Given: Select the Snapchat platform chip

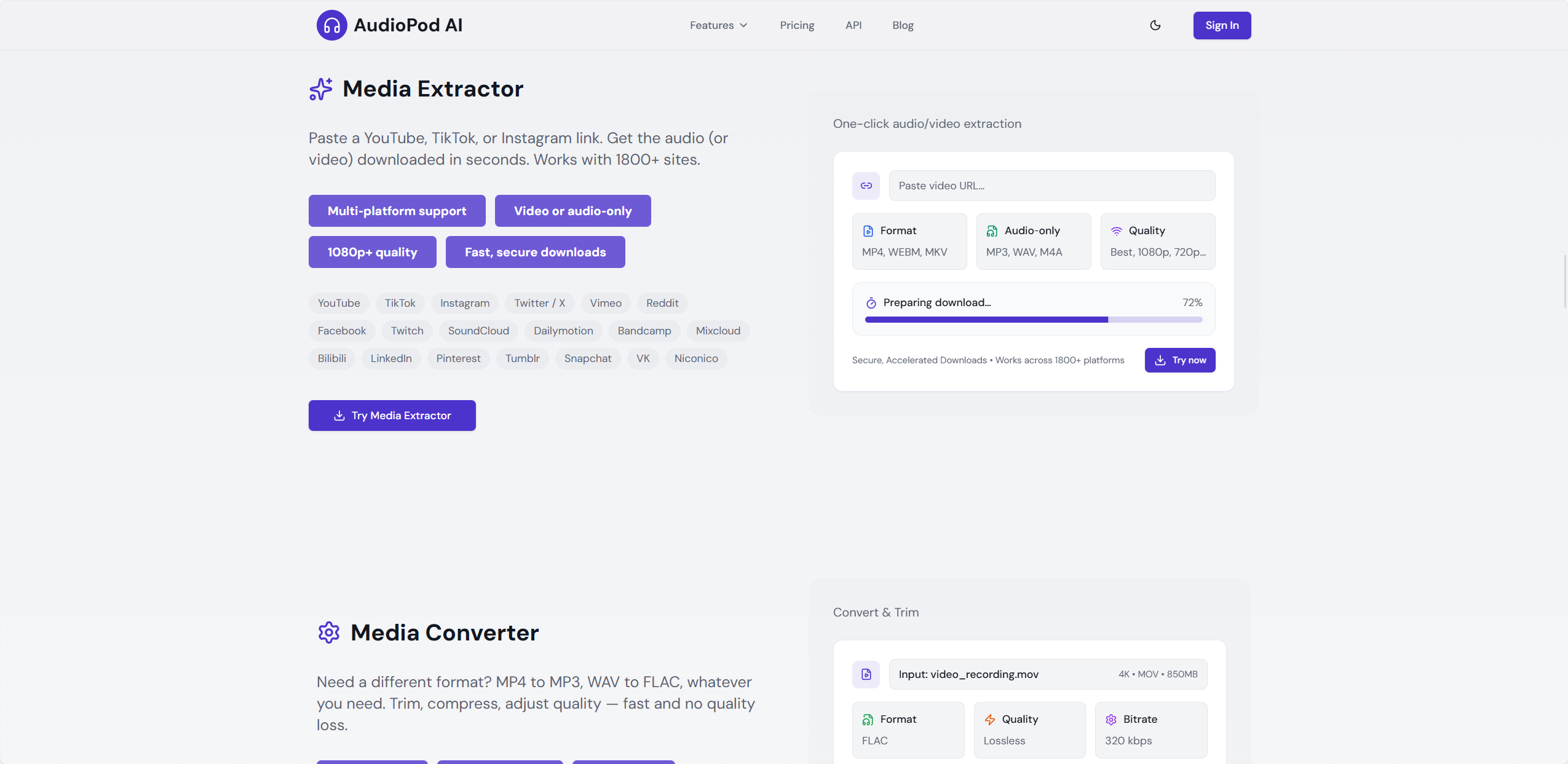Looking at the screenshot, I should coord(588,358).
